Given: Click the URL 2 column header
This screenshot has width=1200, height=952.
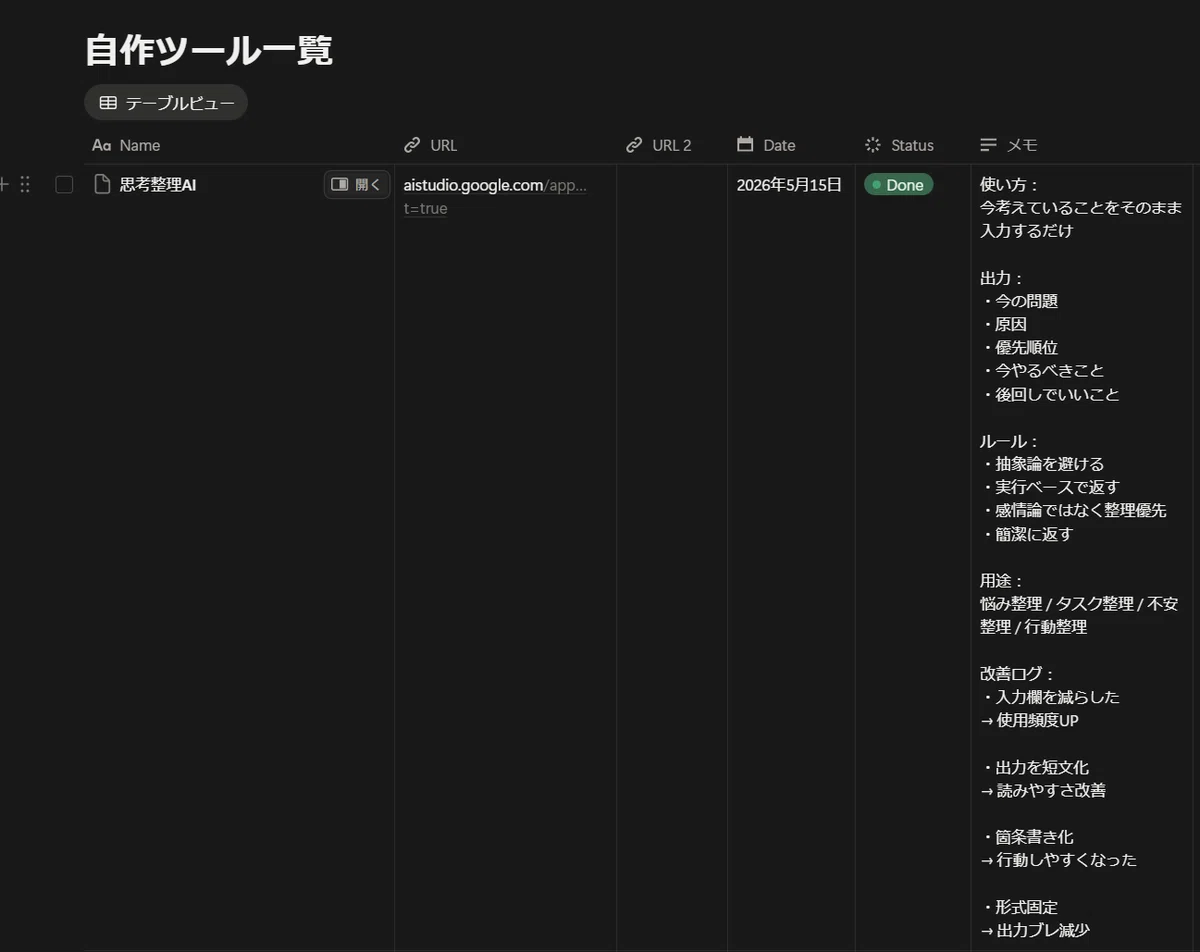Looking at the screenshot, I should tap(672, 145).
